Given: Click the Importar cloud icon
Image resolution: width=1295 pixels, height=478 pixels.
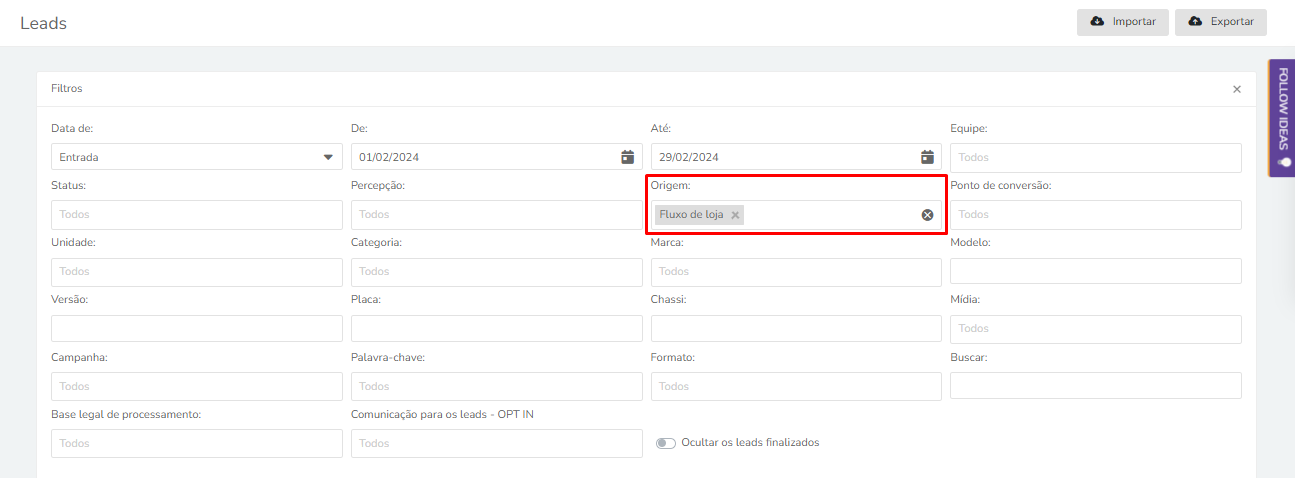Looking at the screenshot, I should click(1097, 21).
